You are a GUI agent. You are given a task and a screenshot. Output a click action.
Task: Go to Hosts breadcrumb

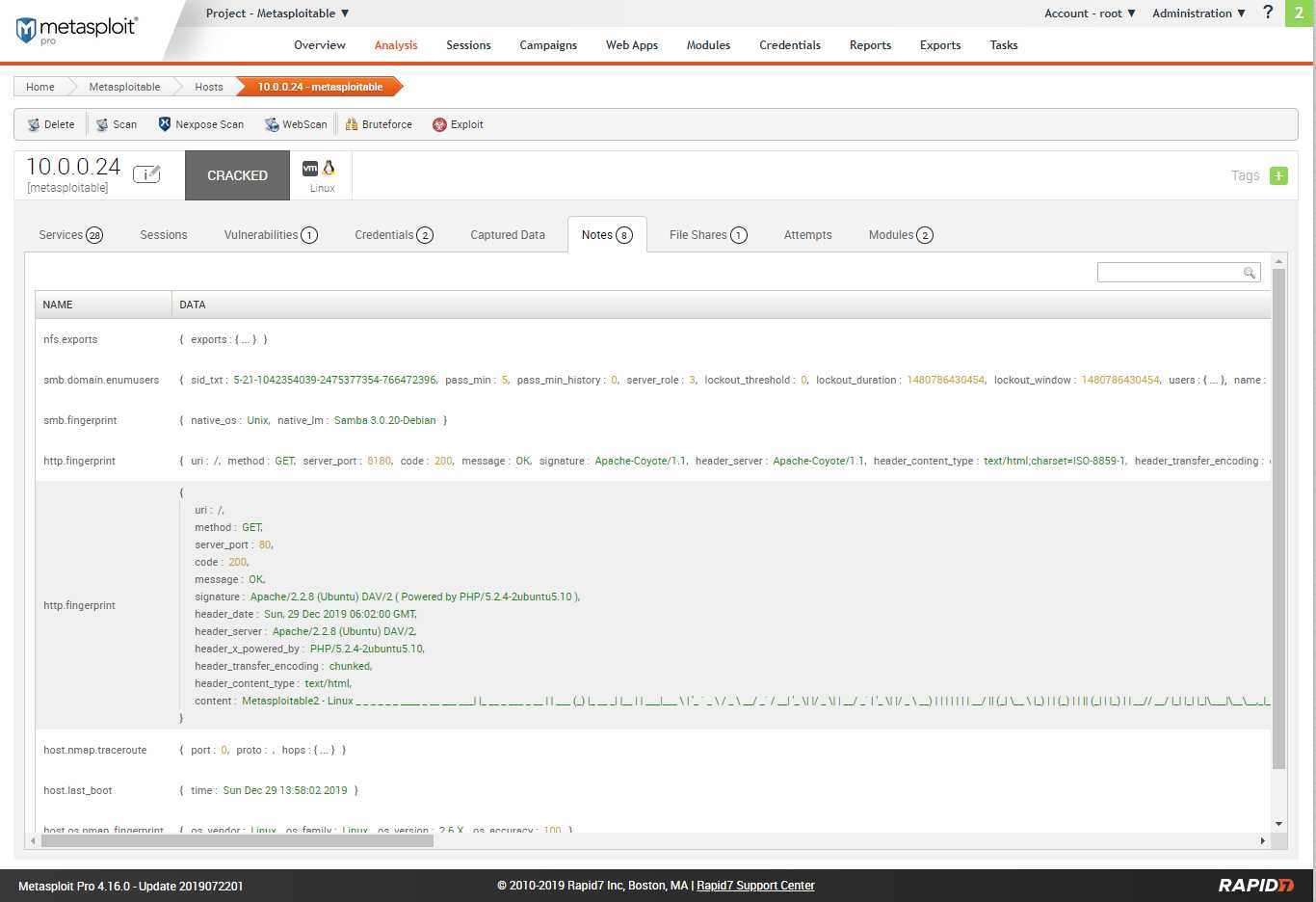tap(208, 87)
